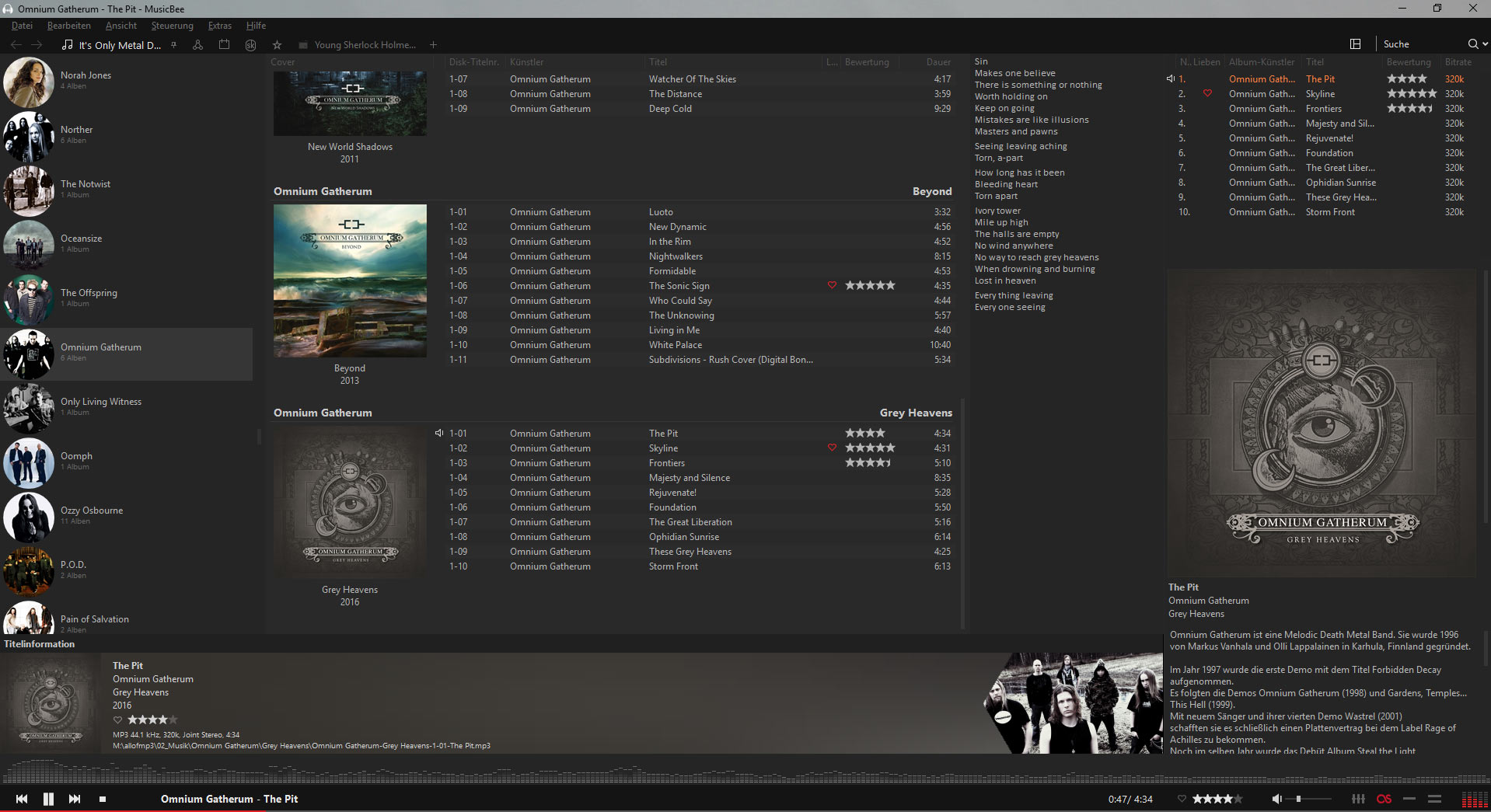This screenshot has height=812, width=1491.
Task: Sort by Bewertung column in track list
Action: point(867,62)
